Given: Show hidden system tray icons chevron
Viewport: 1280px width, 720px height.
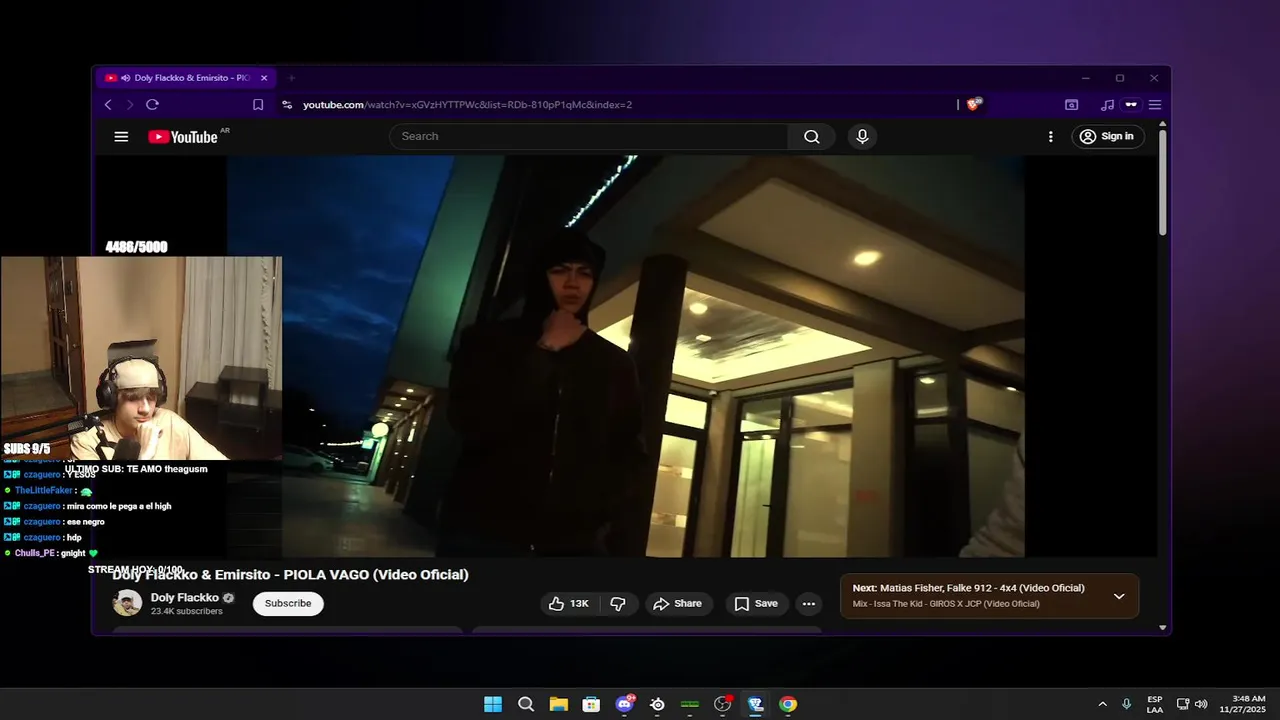Looking at the screenshot, I should 1102,704.
